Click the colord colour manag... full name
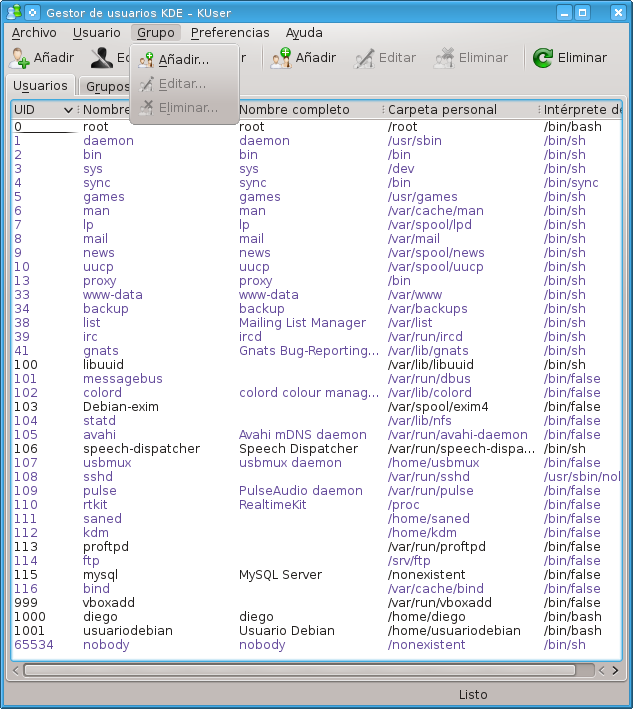The image size is (633, 709). point(309,393)
